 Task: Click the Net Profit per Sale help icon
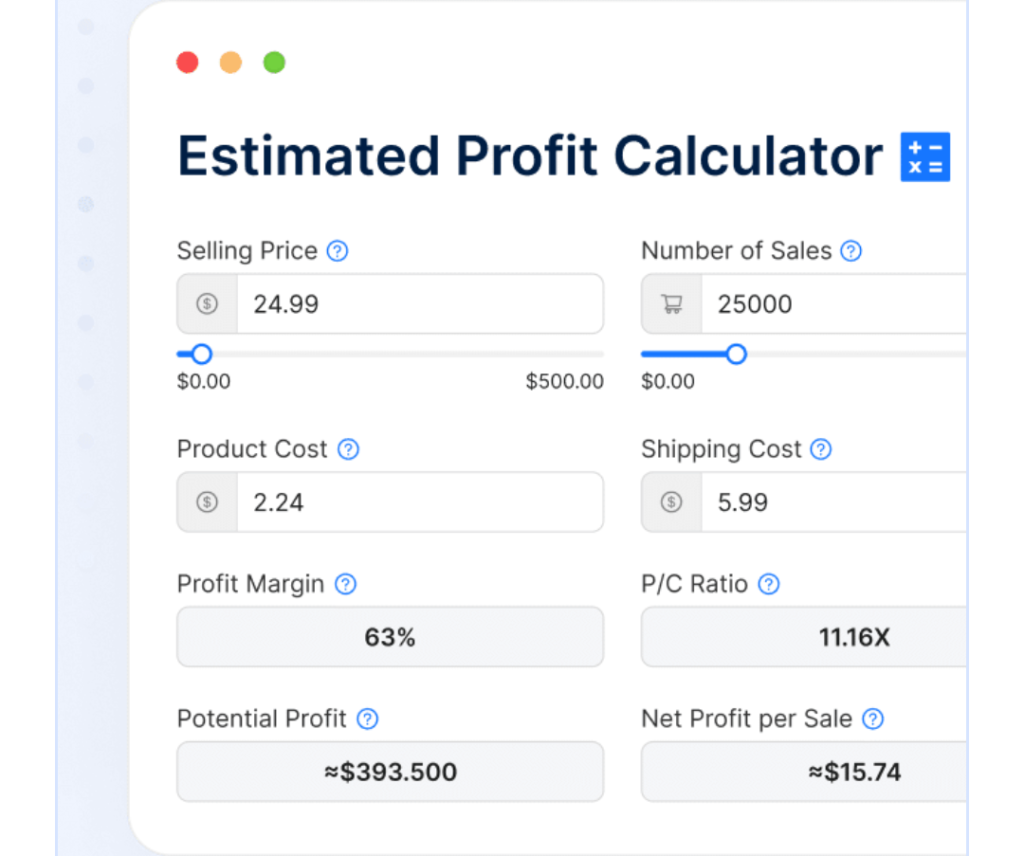coord(873,719)
